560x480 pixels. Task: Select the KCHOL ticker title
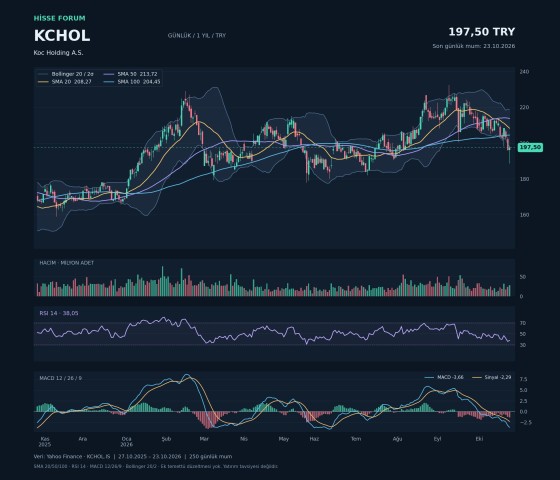62,36
